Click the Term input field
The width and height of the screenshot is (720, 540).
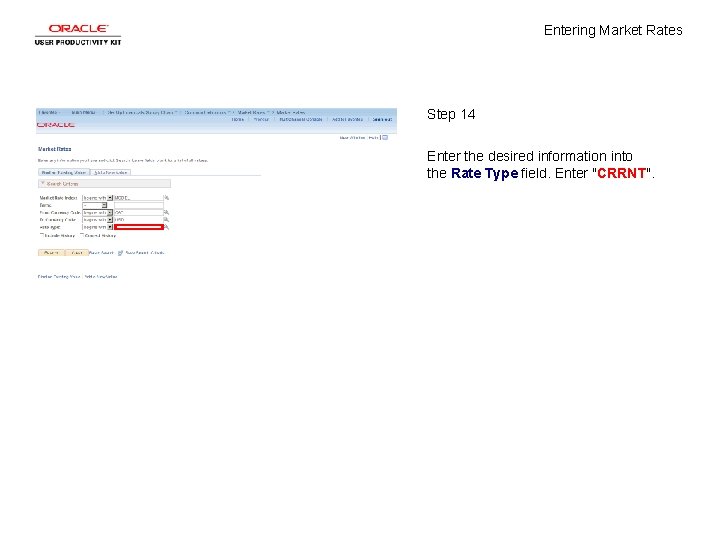(139, 205)
